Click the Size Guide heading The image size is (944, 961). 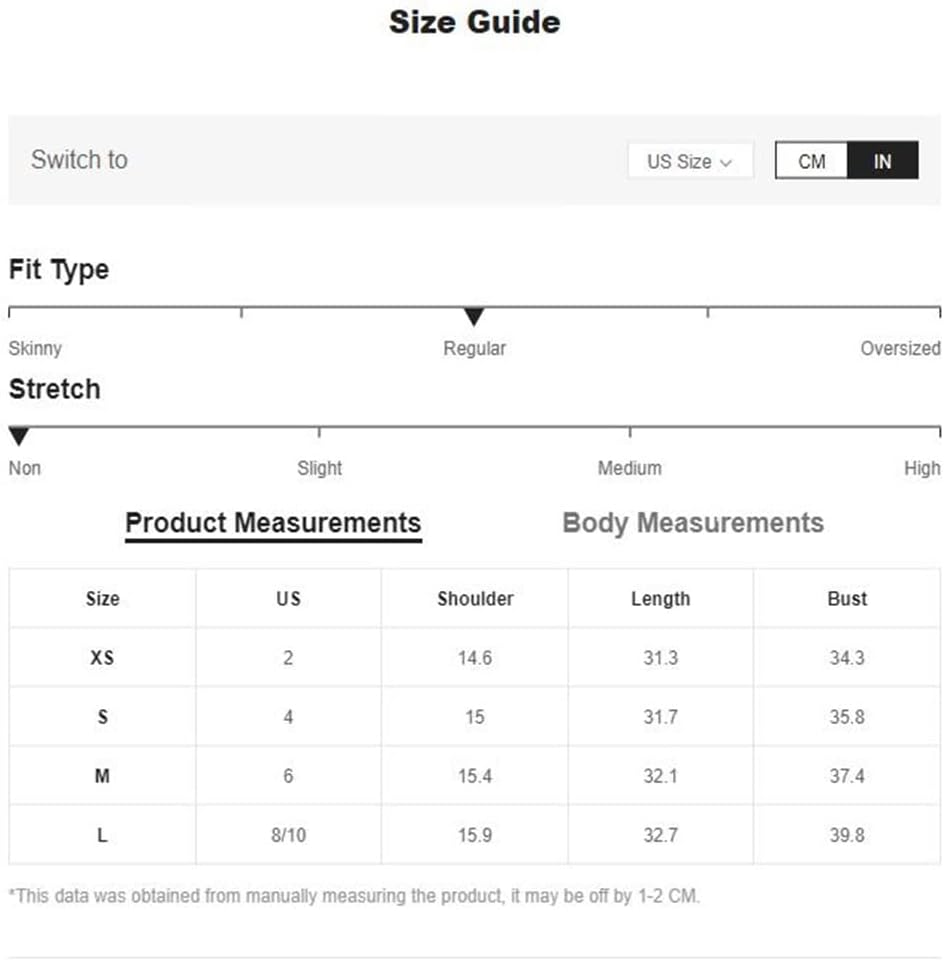click(x=474, y=22)
